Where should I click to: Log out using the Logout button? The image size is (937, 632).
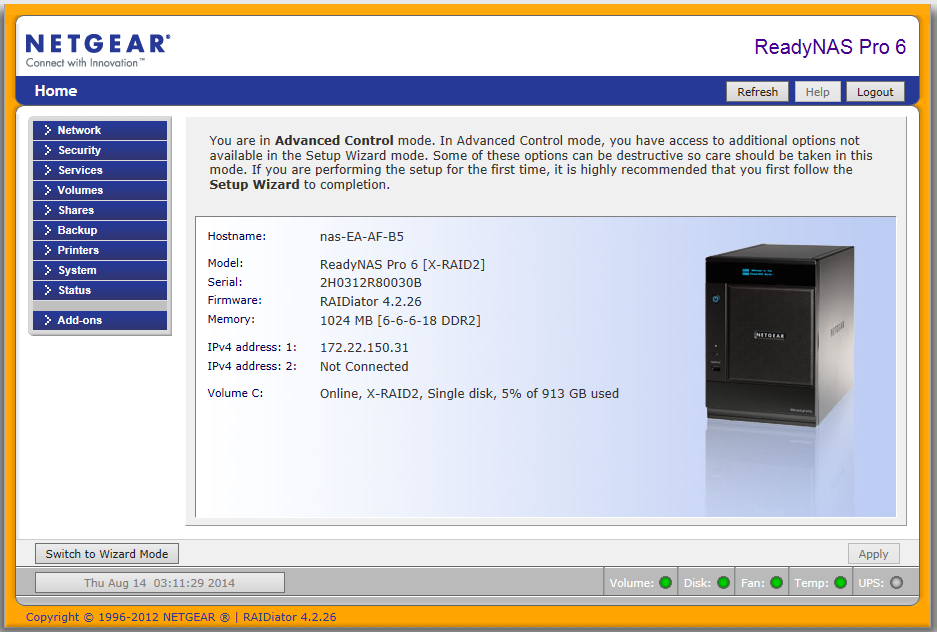[875, 92]
